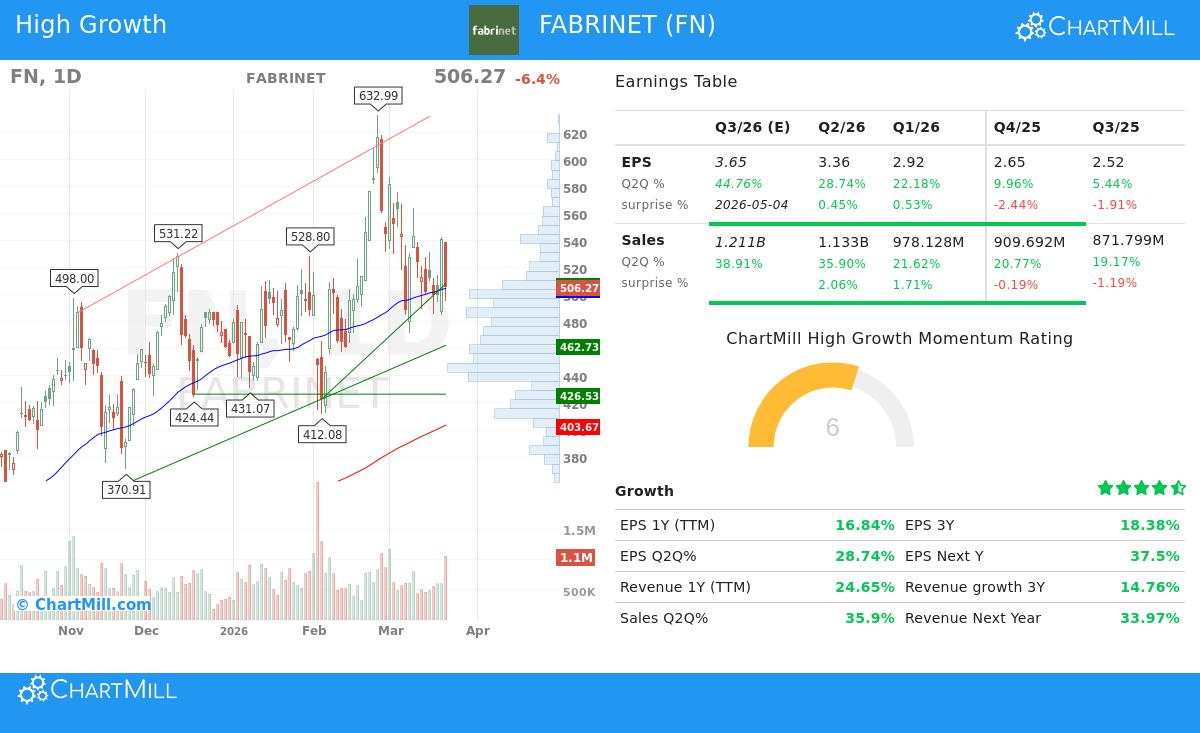Click the 632.99 peak annotation on the chart
1200x733 pixels.
click(380, 96)
